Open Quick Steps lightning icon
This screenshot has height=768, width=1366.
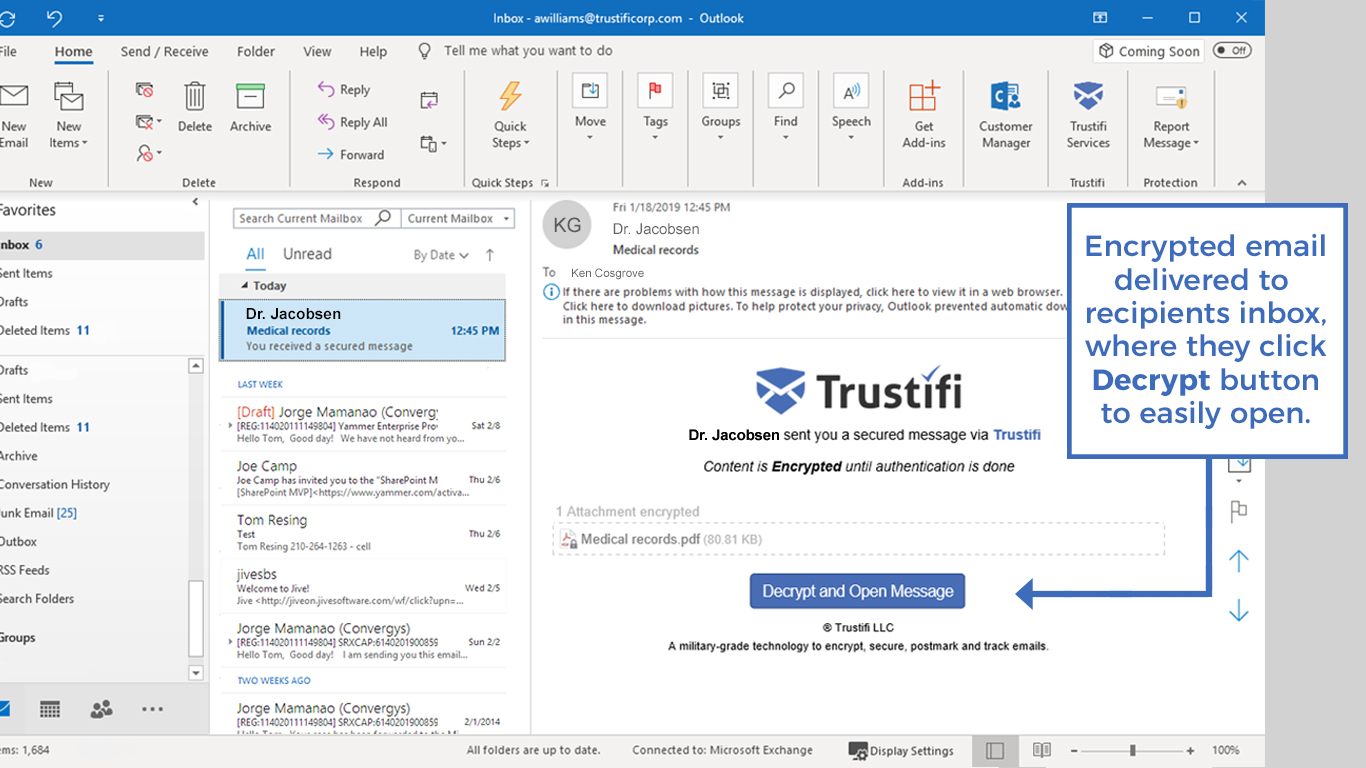510,96
